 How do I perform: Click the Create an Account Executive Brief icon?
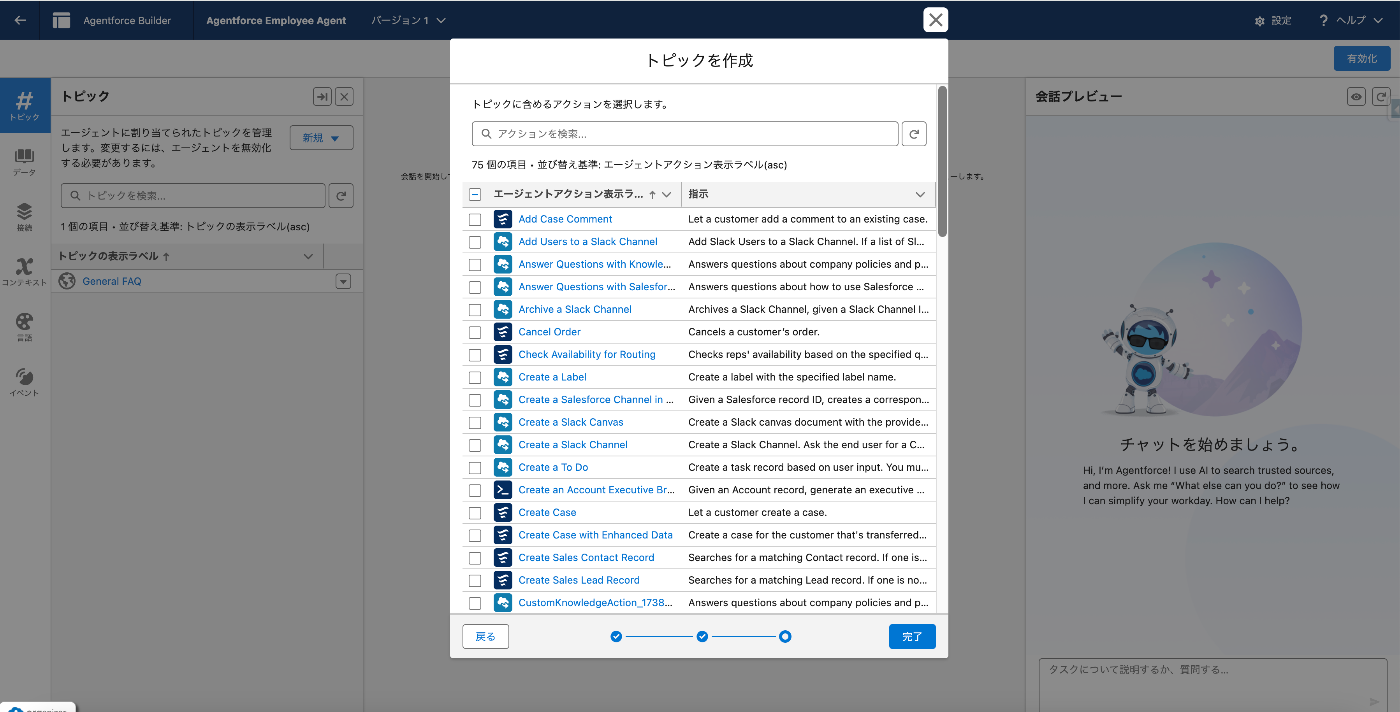click(x=503, y=490)
